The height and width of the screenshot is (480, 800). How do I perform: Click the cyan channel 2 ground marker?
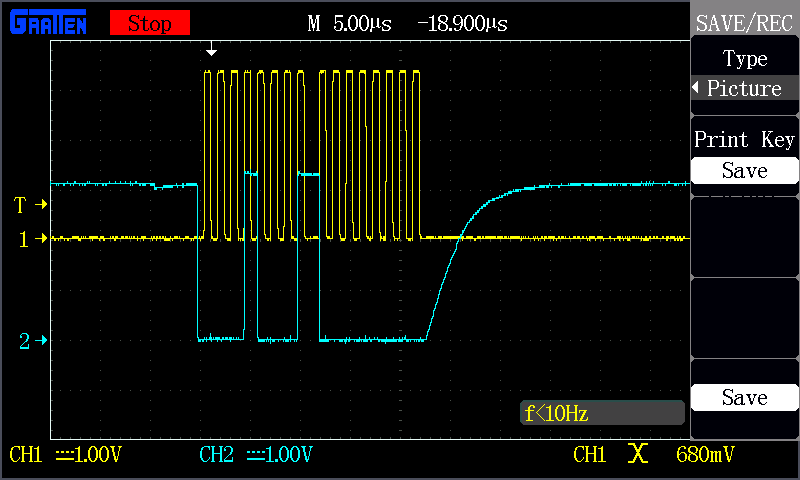33,340
